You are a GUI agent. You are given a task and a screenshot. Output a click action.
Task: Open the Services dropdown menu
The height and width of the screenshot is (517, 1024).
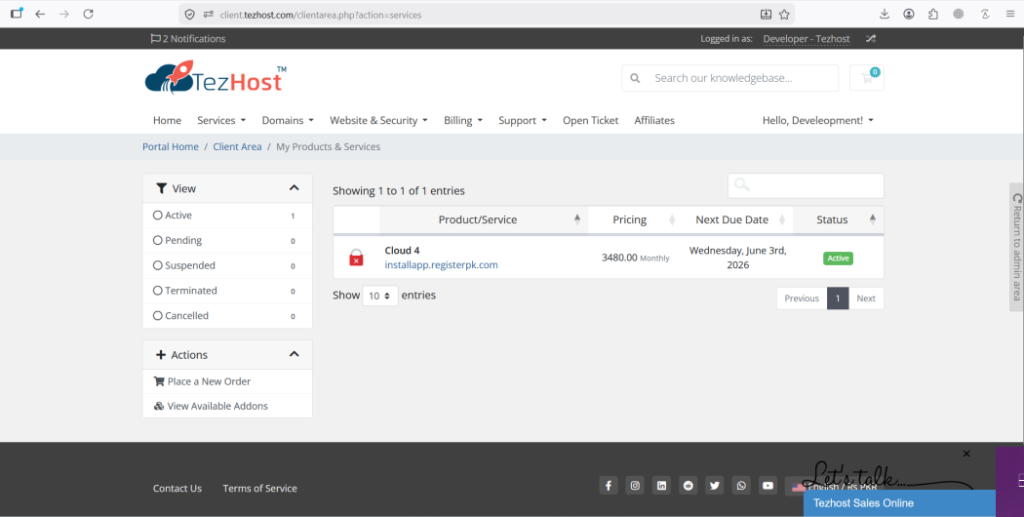coord(221,120)
